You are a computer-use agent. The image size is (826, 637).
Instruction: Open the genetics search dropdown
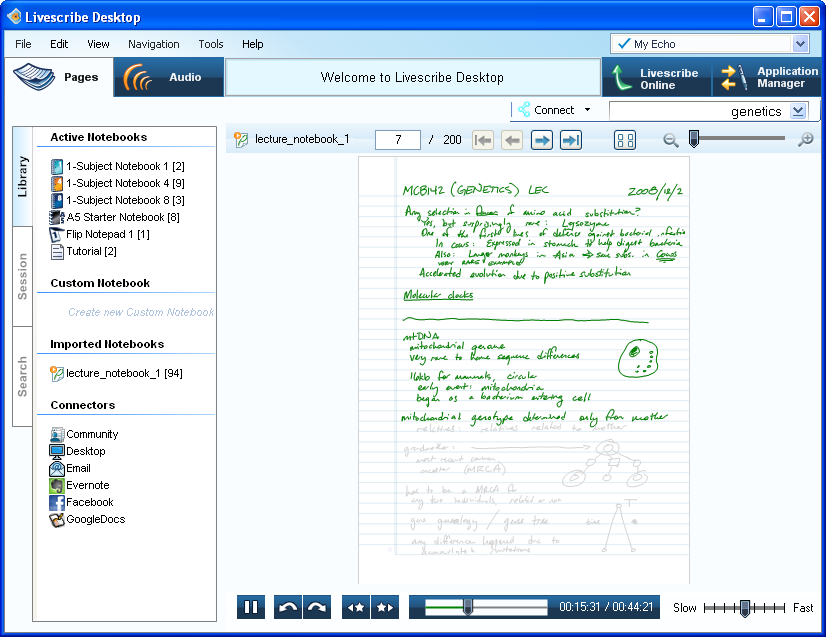798,111
